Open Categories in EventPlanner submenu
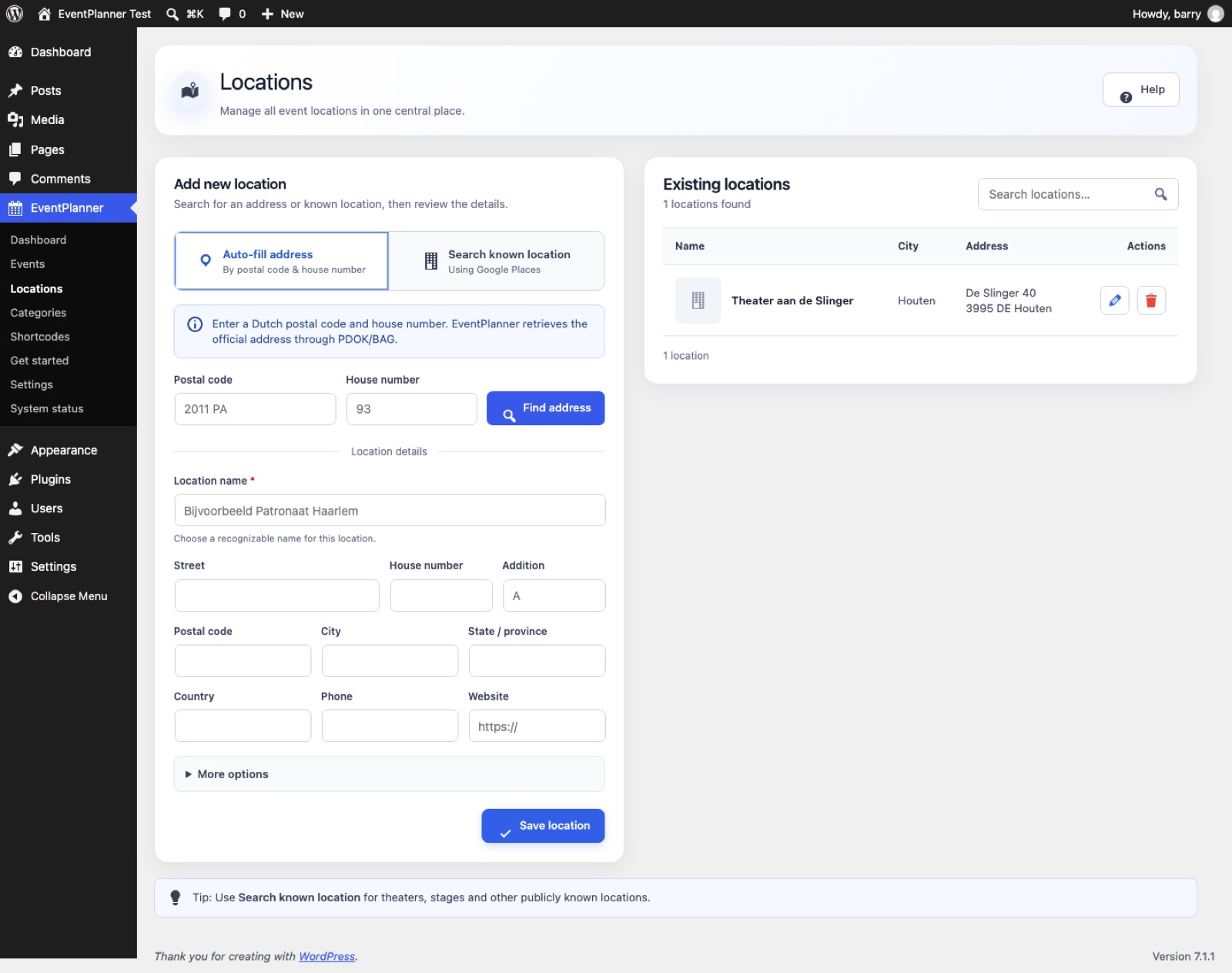Viewport: 1232px width, 973px height. [38, 313]
